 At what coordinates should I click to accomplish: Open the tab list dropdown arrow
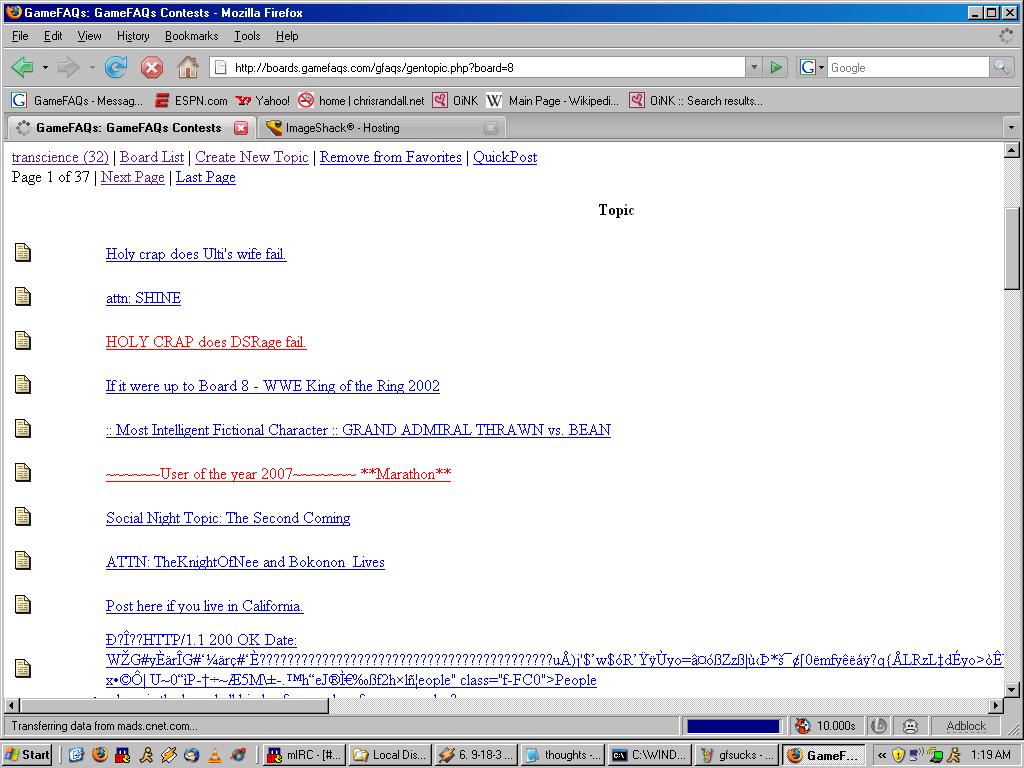point(1010,128)
